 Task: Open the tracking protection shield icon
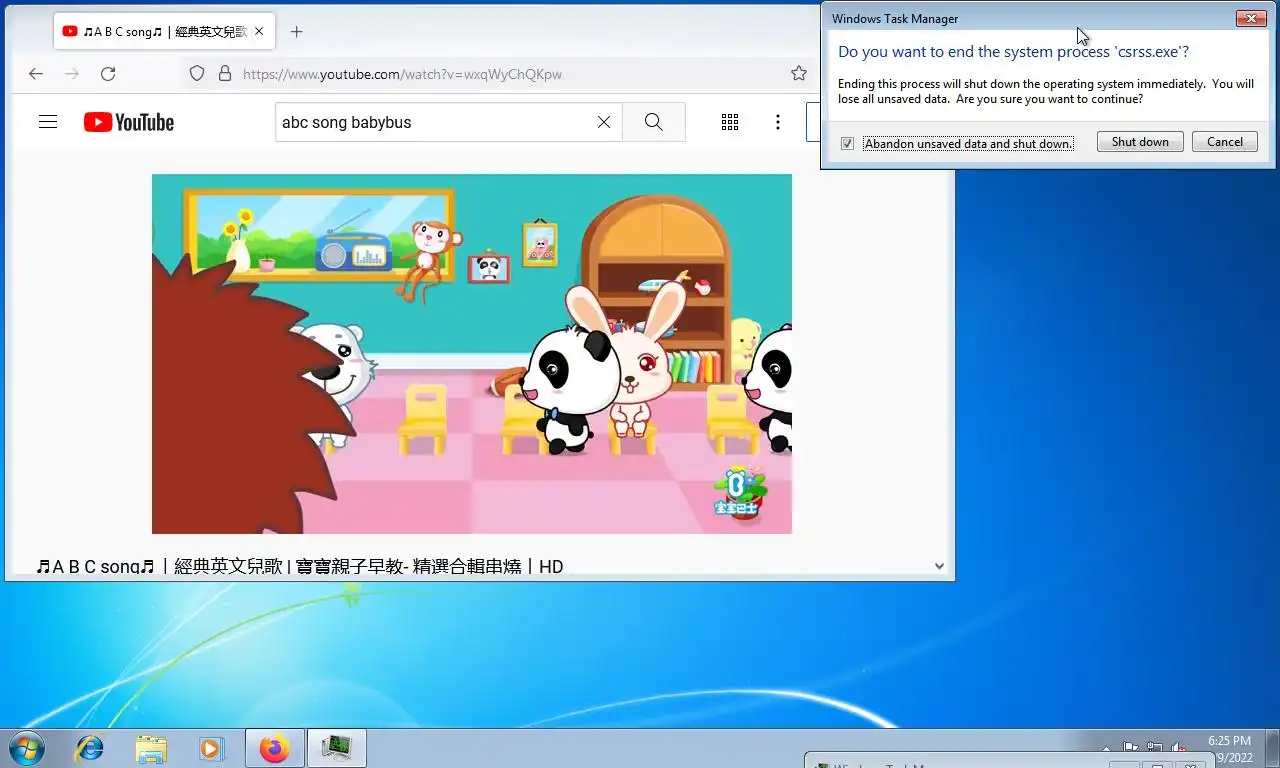[197, 73]
